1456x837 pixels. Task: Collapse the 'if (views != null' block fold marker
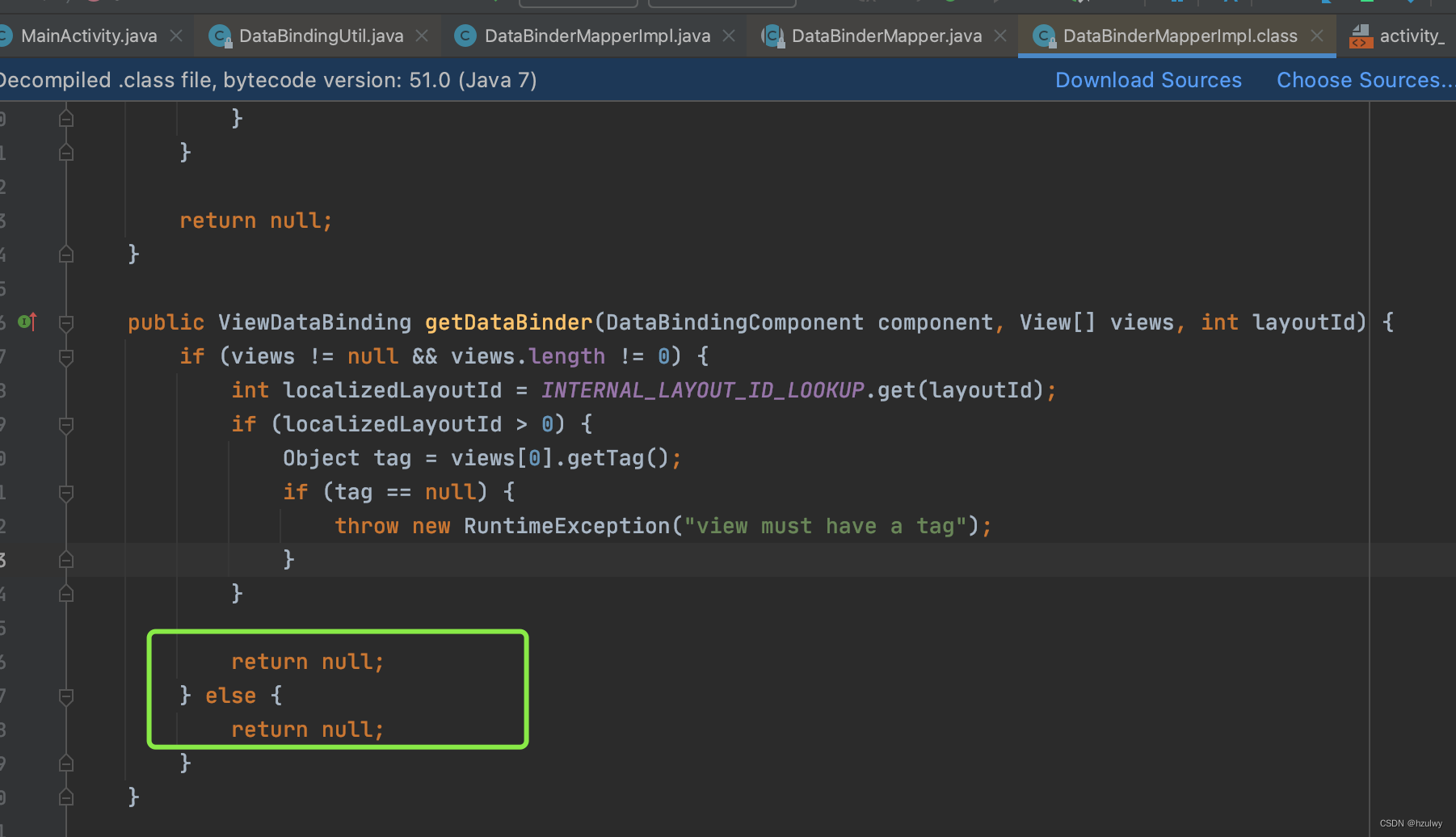point(66,356)
